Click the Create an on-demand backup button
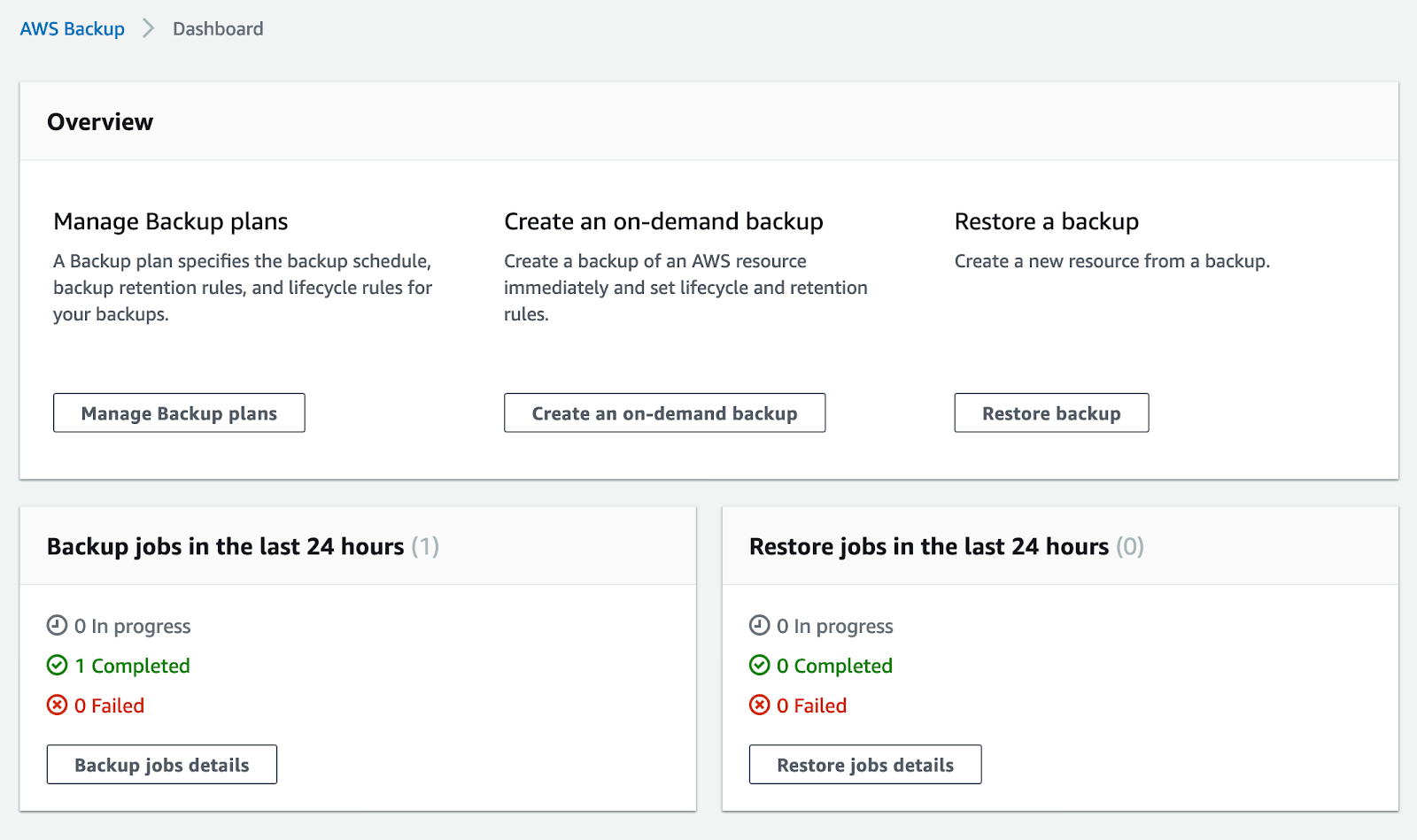 [664, 413]
